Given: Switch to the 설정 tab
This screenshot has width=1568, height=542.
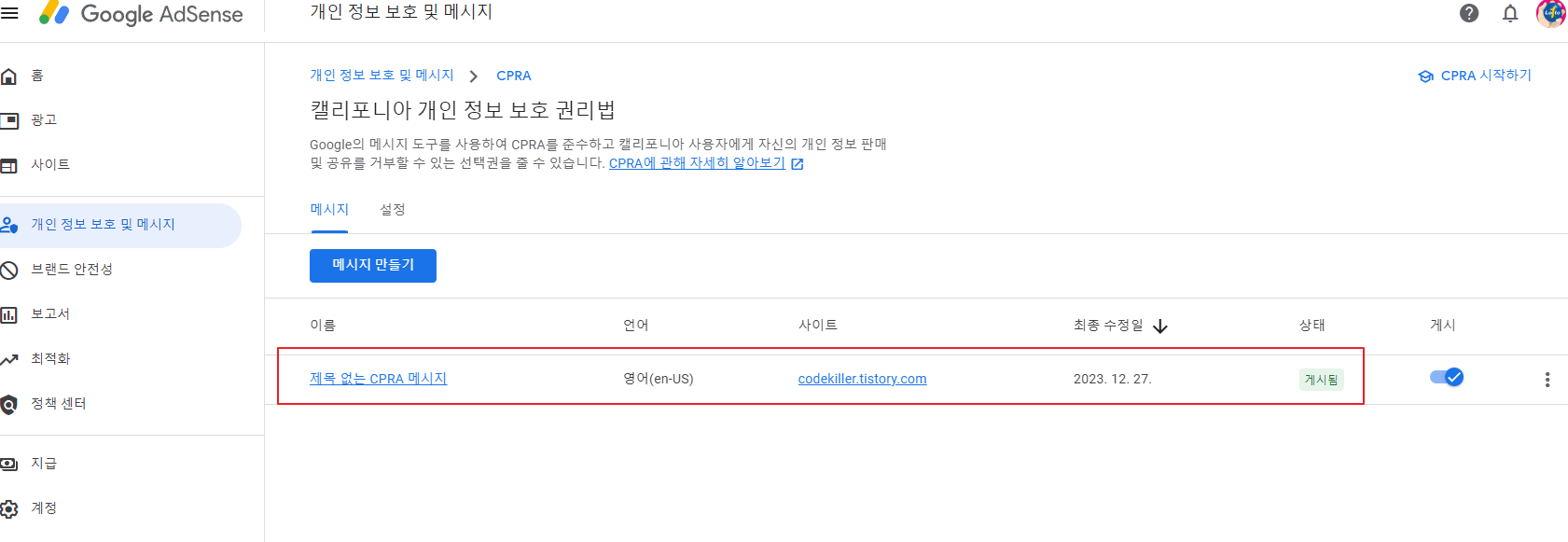Looking at the screenshot, I should [392, 209].
